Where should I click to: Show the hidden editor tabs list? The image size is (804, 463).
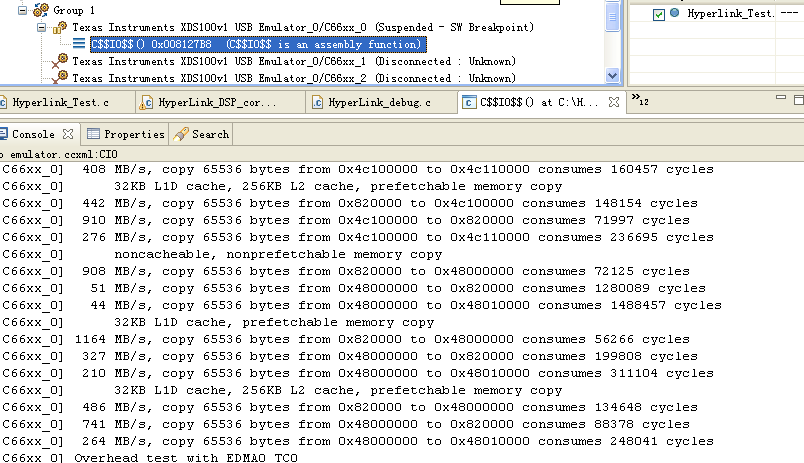[x=640, y=99]
